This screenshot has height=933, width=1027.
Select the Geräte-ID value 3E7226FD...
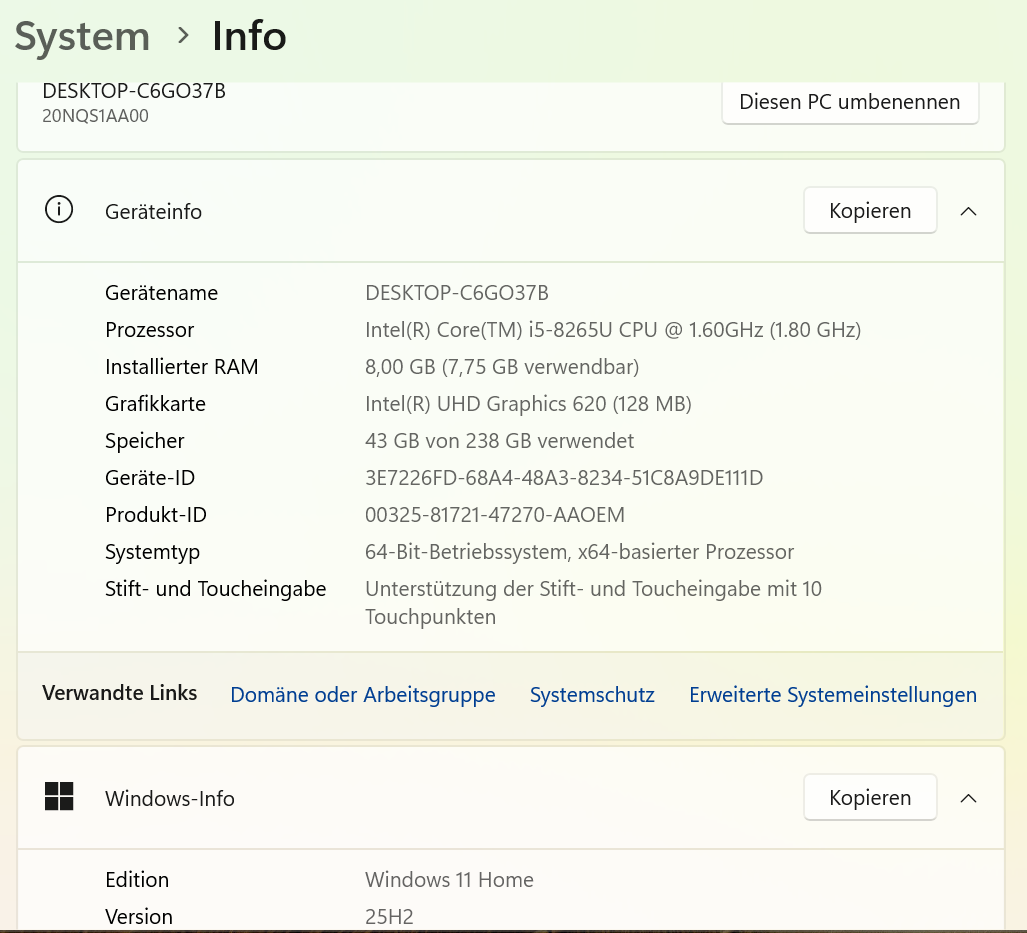[x=564, y=478]
